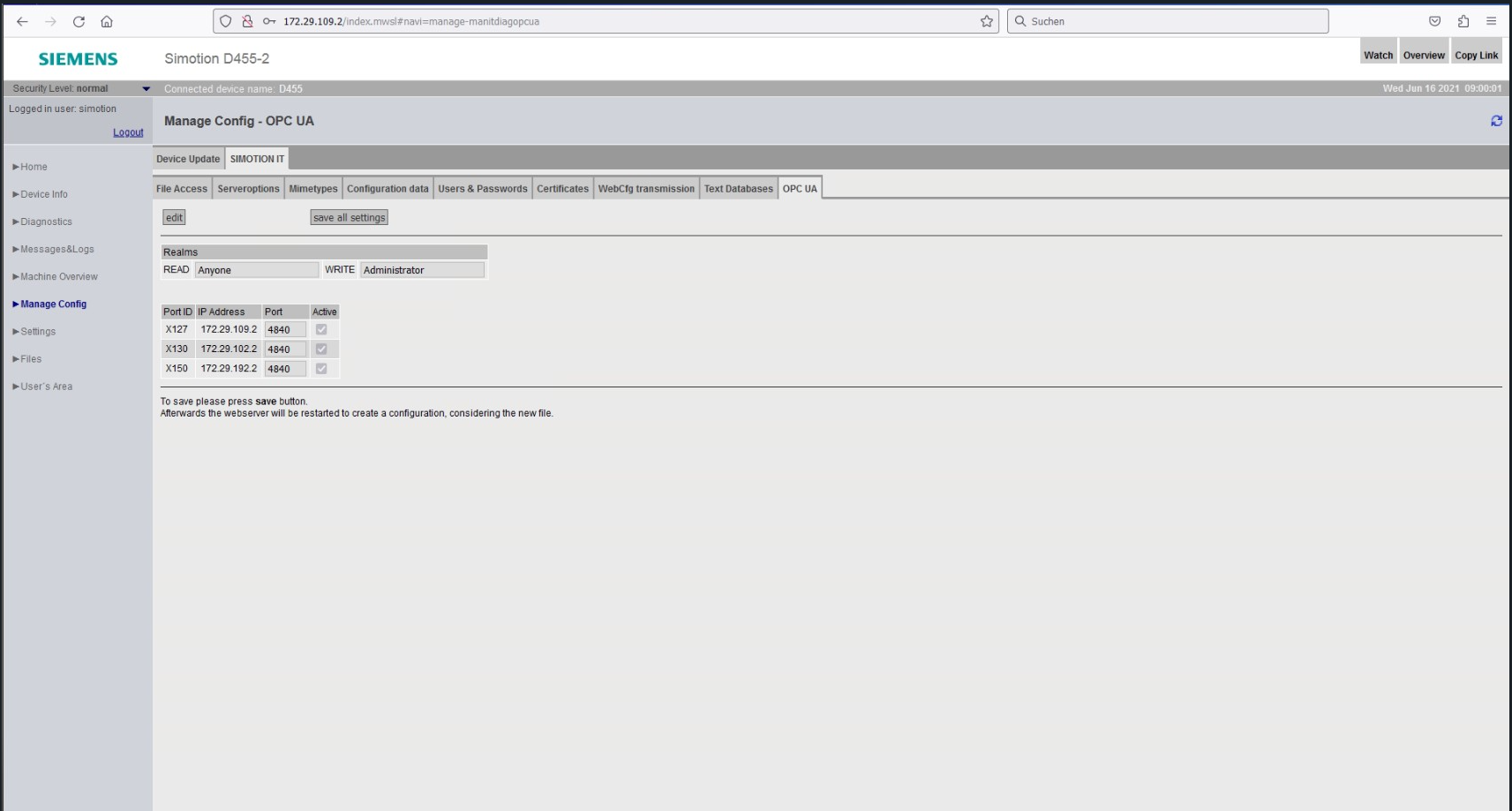The width and height of the screenshot is (1512, 811).
Task: Click the Realms section header
Action: pyautogui.click(x=324, y=252)
